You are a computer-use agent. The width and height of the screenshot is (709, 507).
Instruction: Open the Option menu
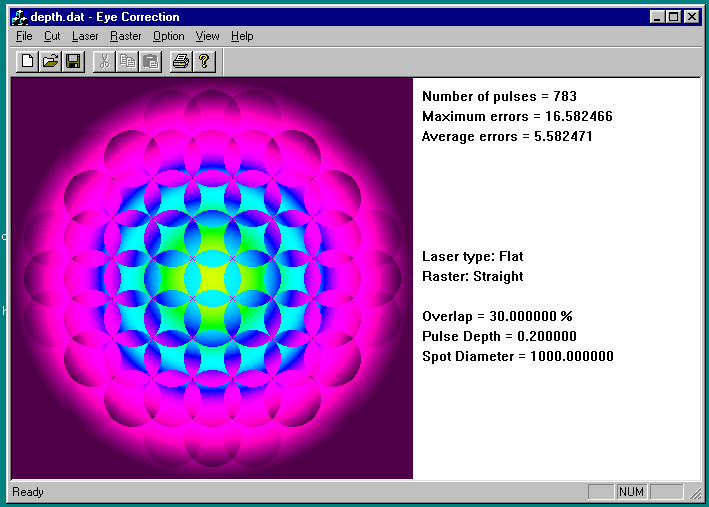pyautogui.click(x=169, y=36)
